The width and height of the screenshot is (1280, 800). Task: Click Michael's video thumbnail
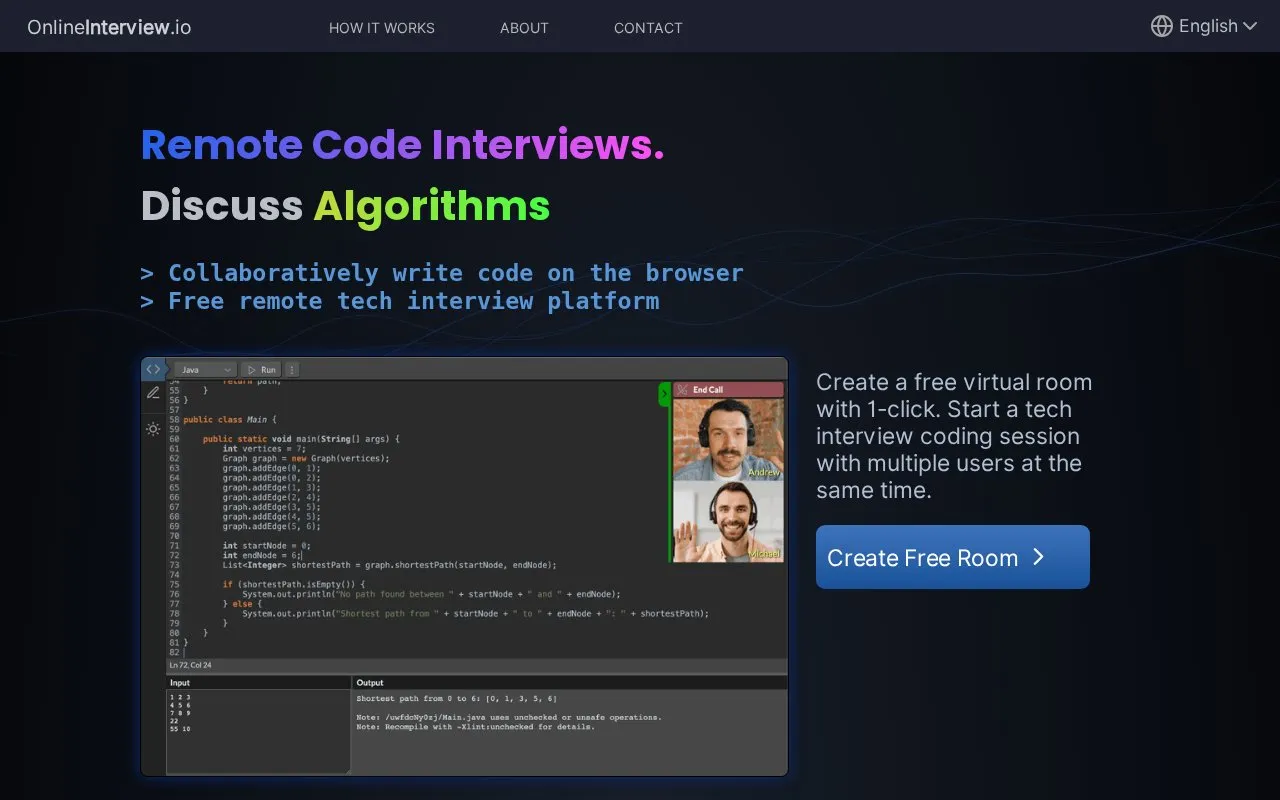[x=728, y=522]
